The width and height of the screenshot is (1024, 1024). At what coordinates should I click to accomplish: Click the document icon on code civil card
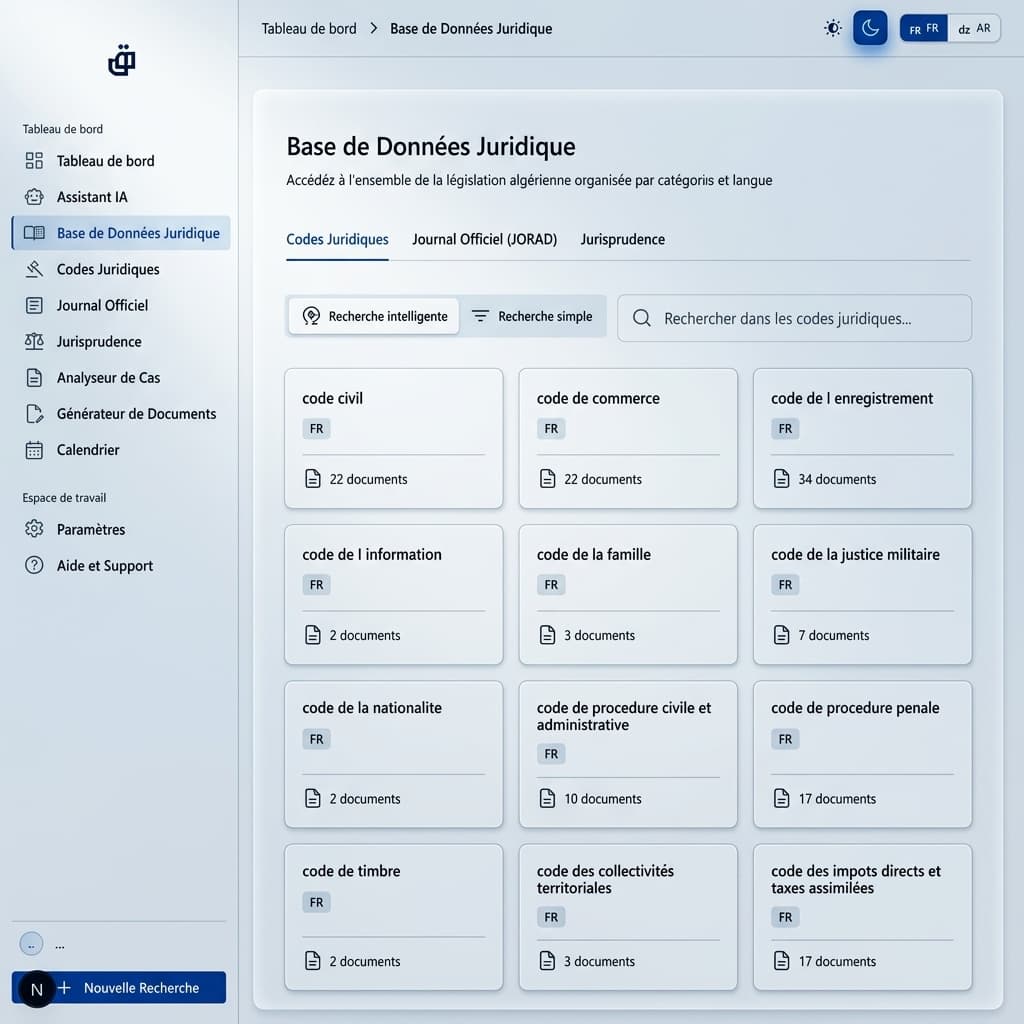point(313,479)
